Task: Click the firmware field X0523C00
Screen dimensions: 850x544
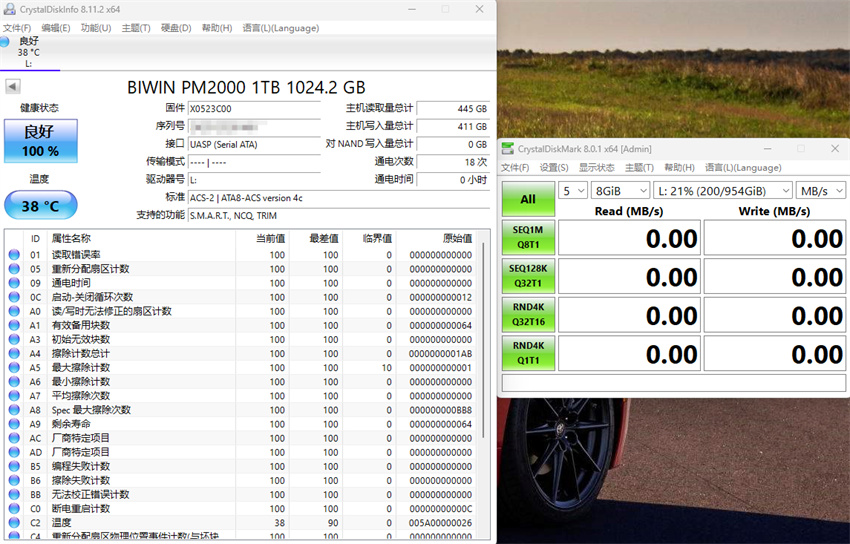Action: [254, 108]
